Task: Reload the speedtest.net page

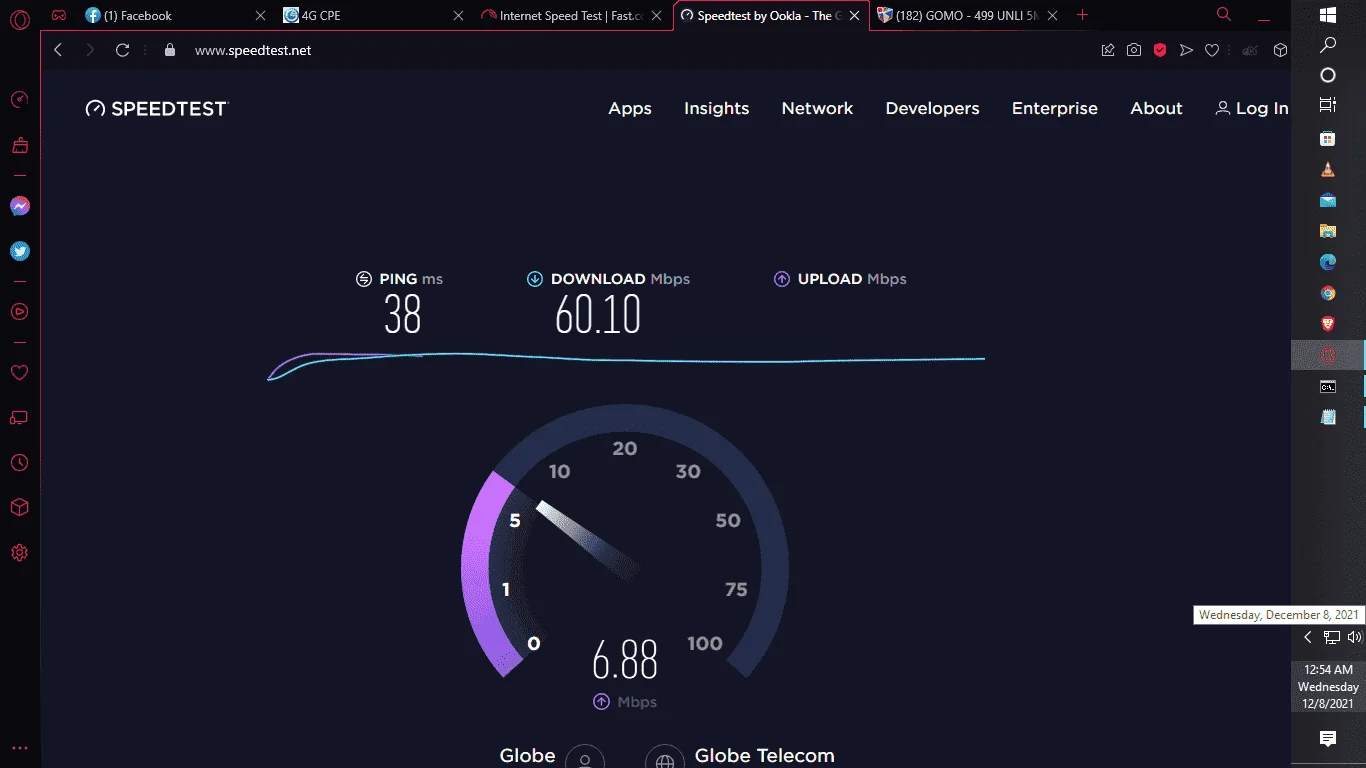Action: [123, 50]
